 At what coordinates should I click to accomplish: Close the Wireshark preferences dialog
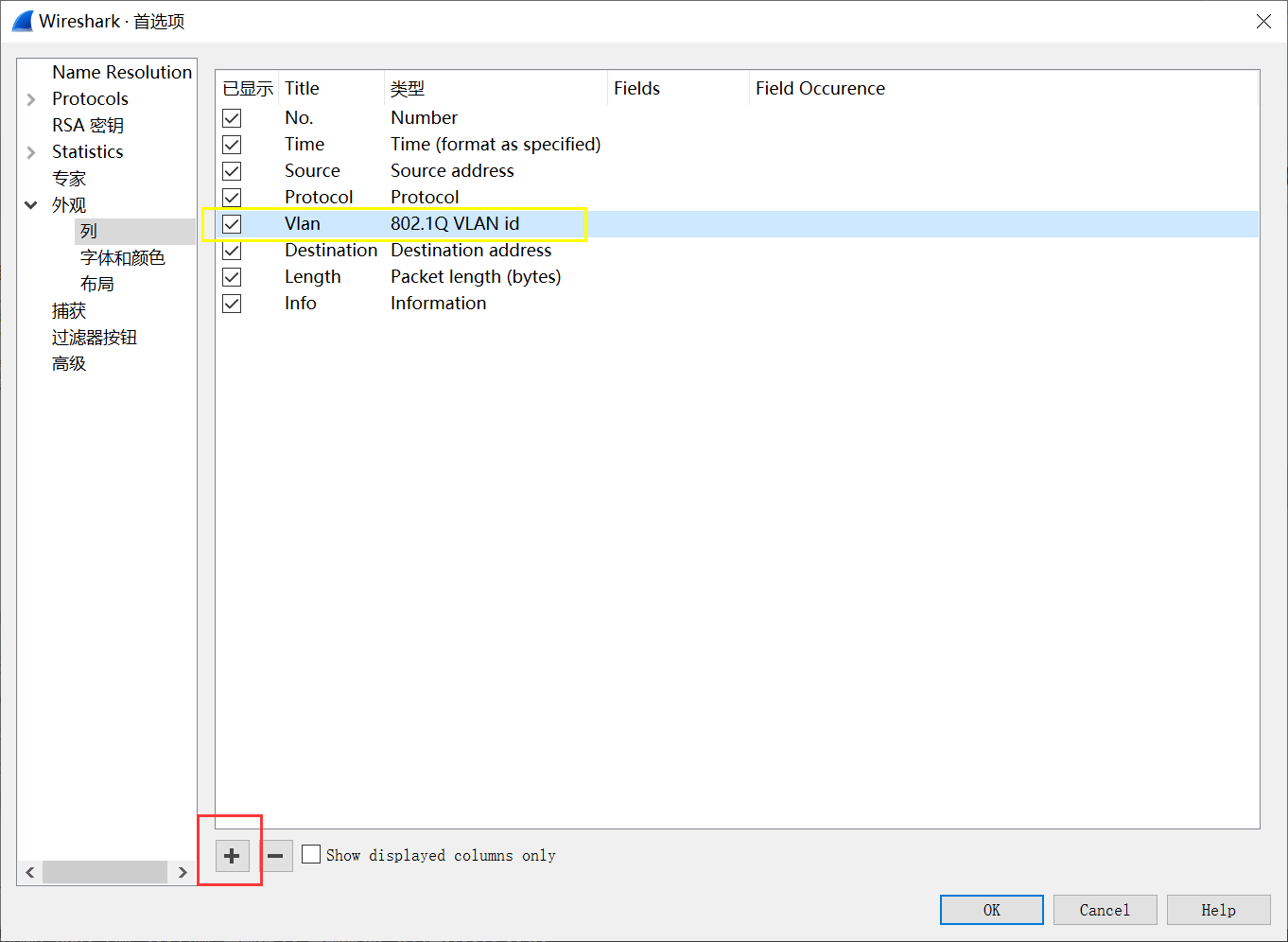[1263, 21]
